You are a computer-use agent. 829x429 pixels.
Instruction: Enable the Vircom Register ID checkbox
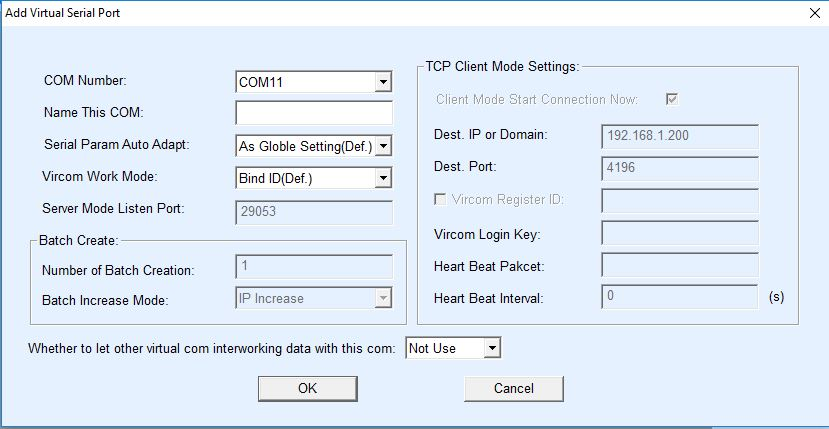click(441, 200)
